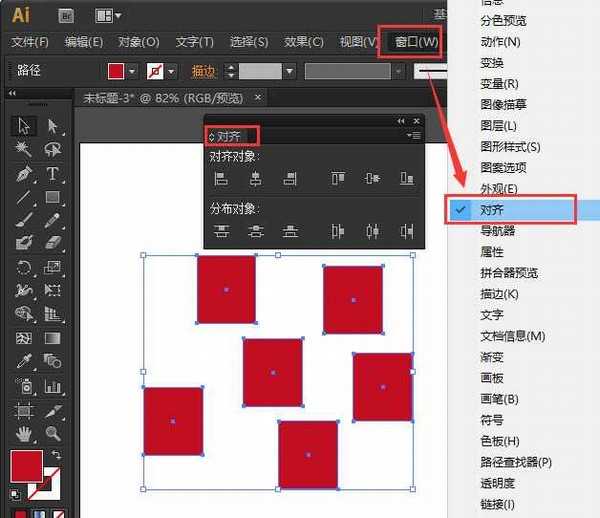Select the Pen tool
Viewport: 600px width, 518px height.
24,173
